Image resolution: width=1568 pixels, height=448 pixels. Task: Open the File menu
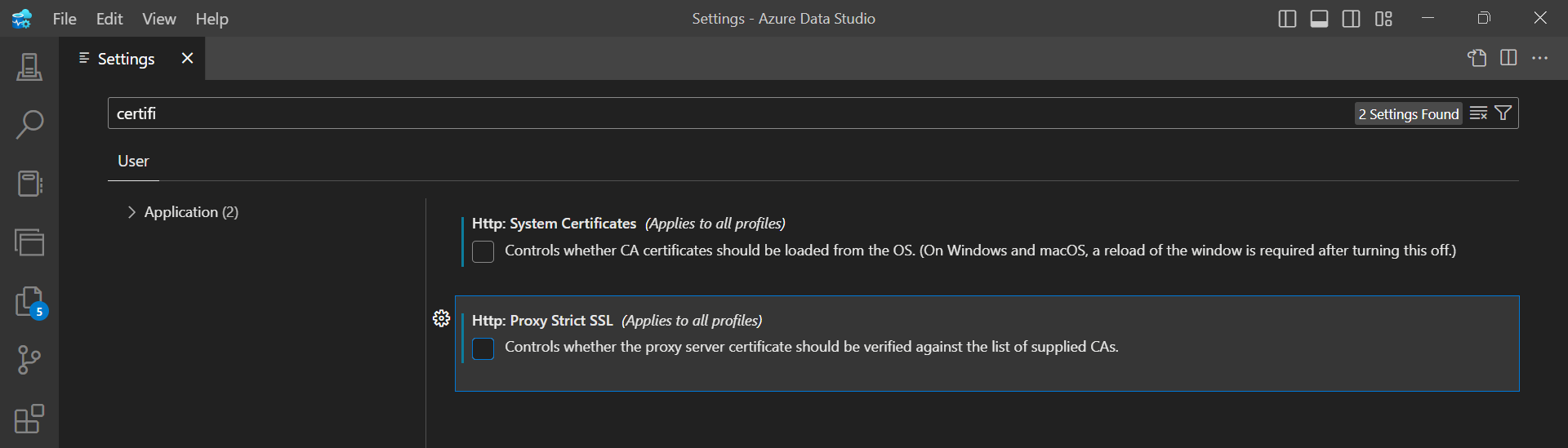pos(65,19)
